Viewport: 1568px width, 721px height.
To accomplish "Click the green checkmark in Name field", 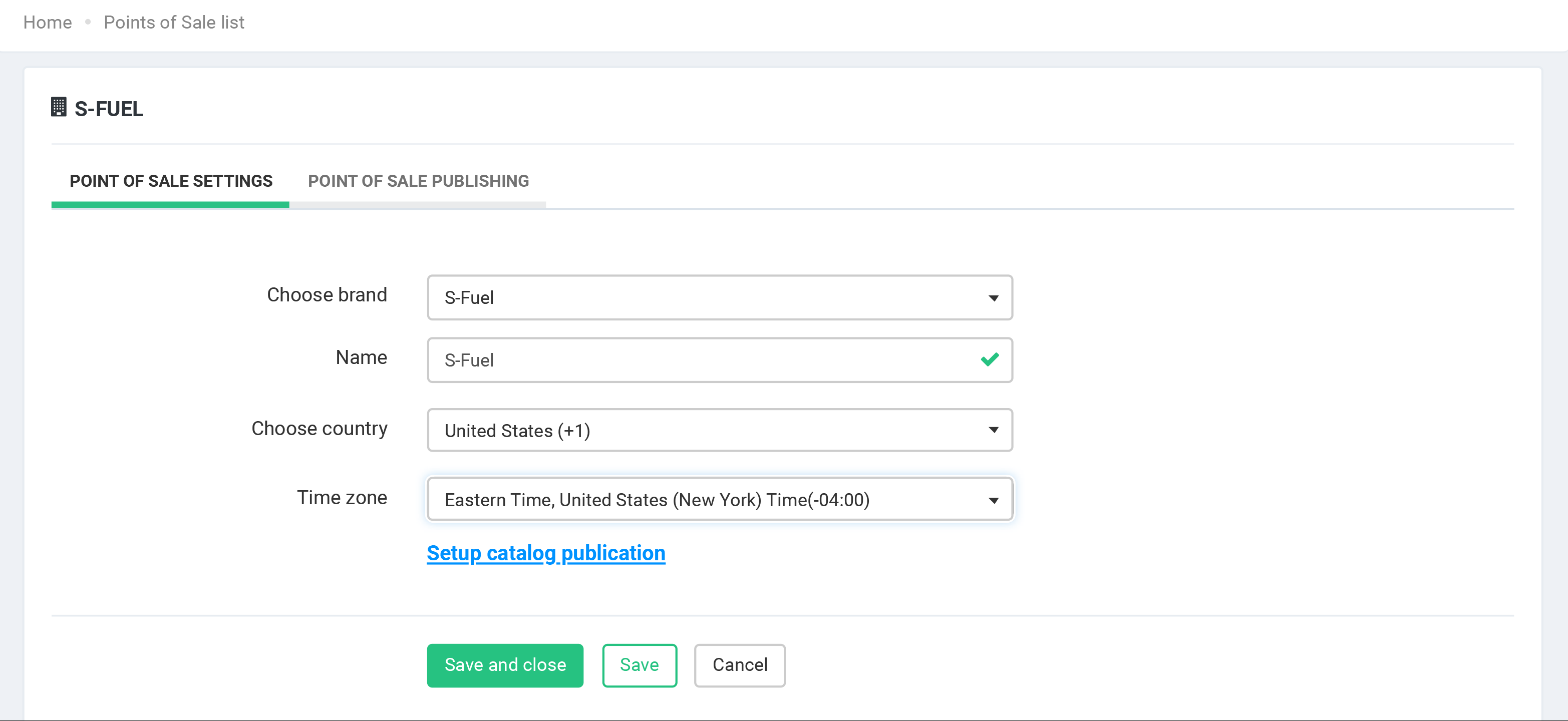I will [989, 359].
